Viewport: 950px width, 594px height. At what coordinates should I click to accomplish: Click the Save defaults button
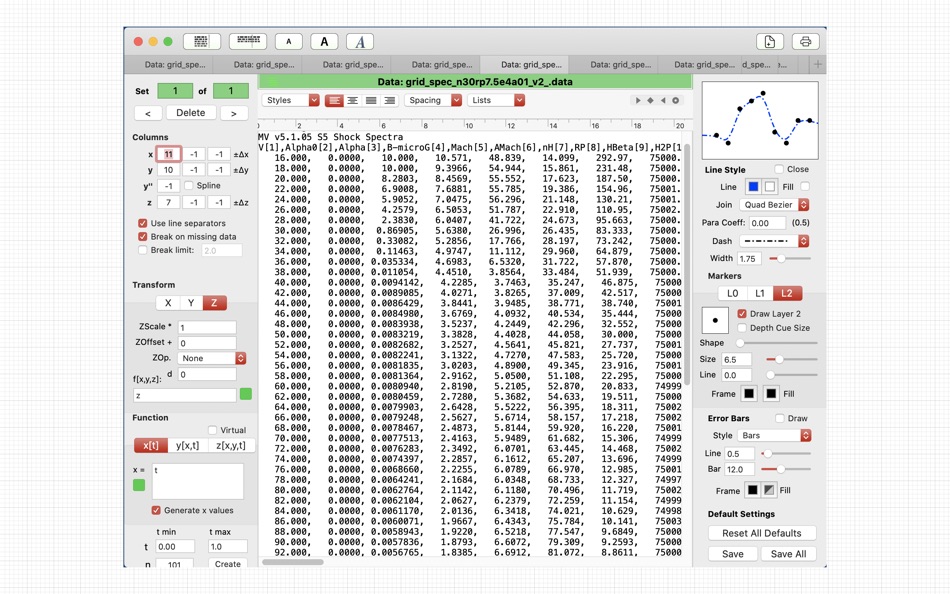coord(732,554)
